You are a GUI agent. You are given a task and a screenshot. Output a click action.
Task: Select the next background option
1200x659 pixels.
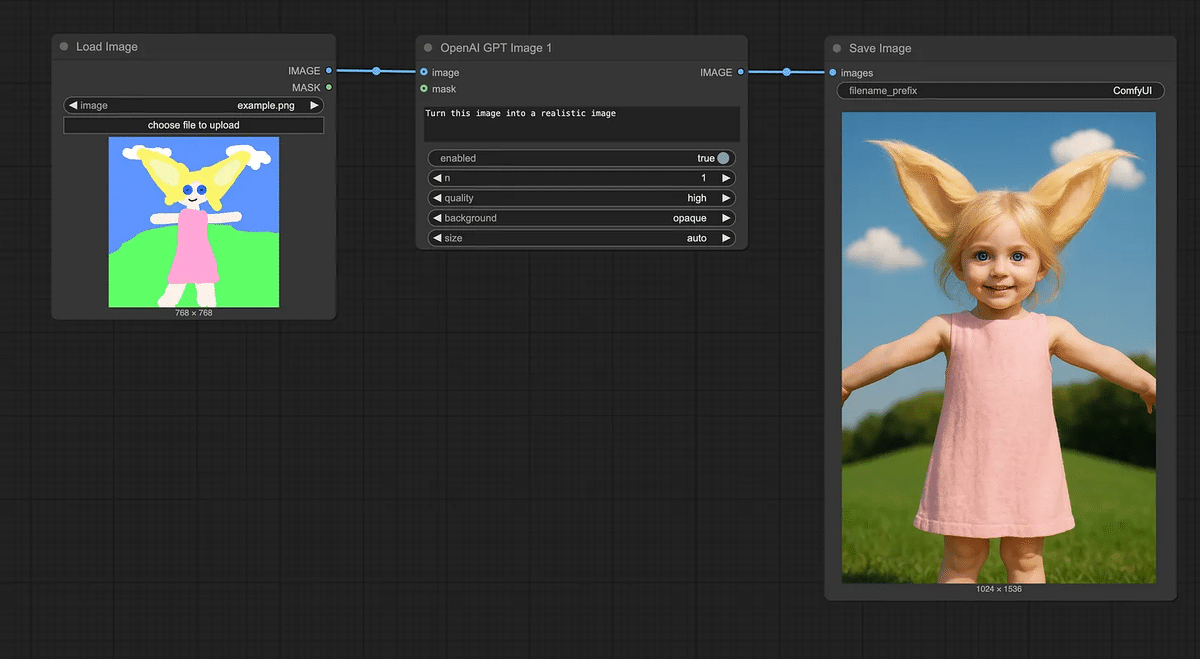(x=727, y=218)
